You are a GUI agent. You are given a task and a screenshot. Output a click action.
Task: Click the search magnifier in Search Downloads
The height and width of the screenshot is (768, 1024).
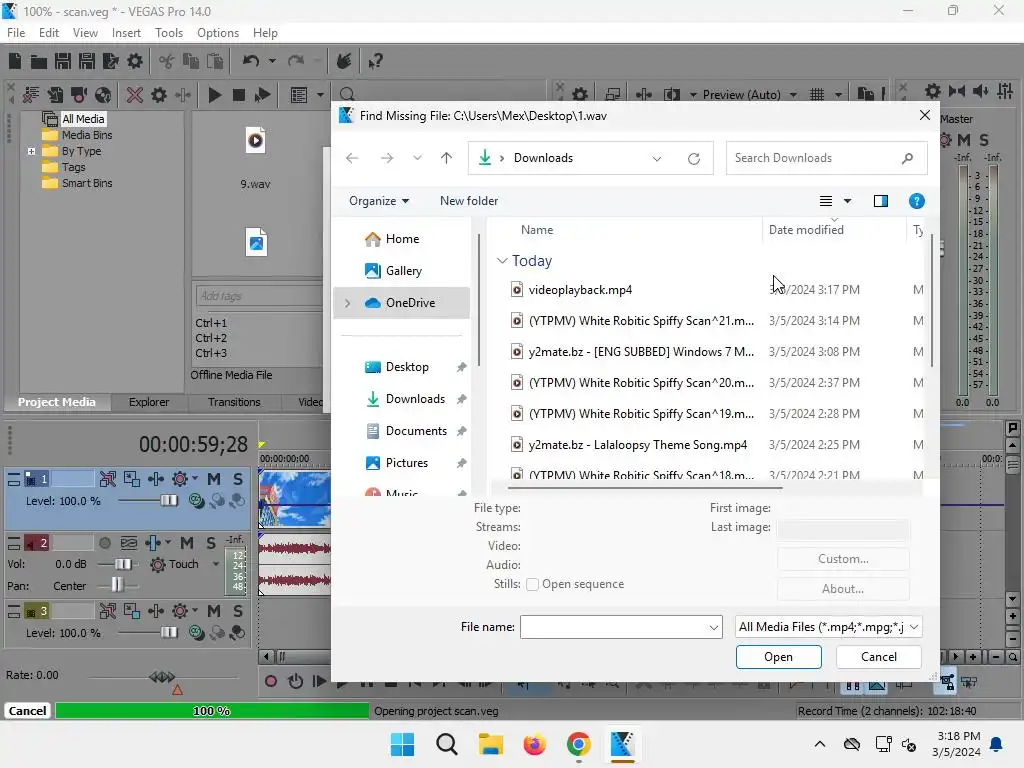point(907,158)
